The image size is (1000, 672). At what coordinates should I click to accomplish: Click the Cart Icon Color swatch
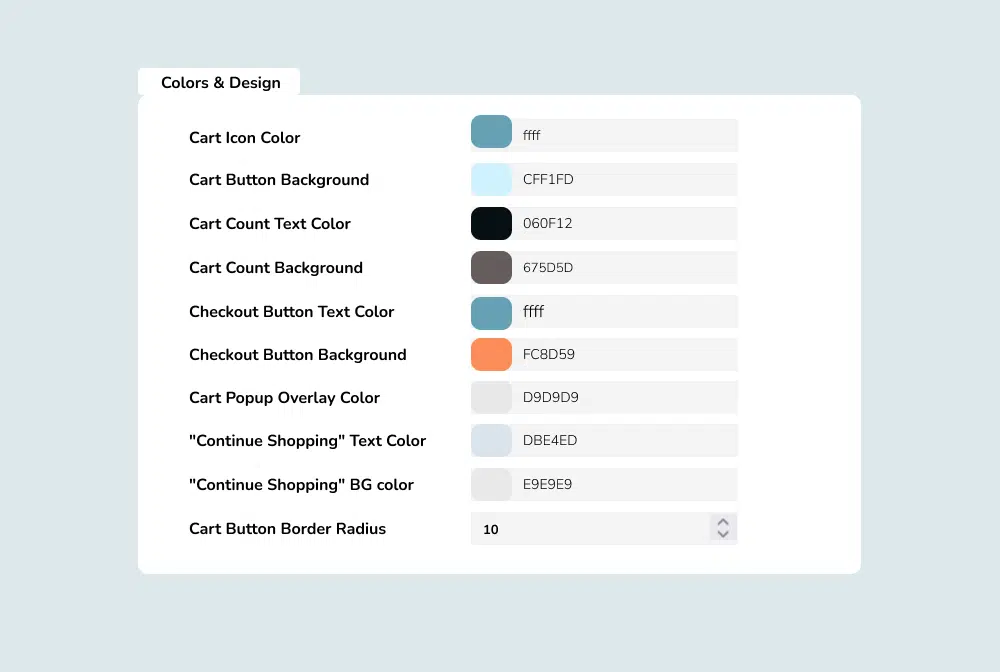point(491,134)
